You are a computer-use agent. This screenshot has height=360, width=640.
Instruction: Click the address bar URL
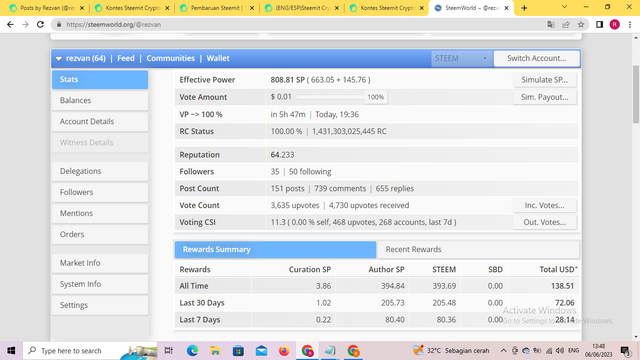coord(113,24)
